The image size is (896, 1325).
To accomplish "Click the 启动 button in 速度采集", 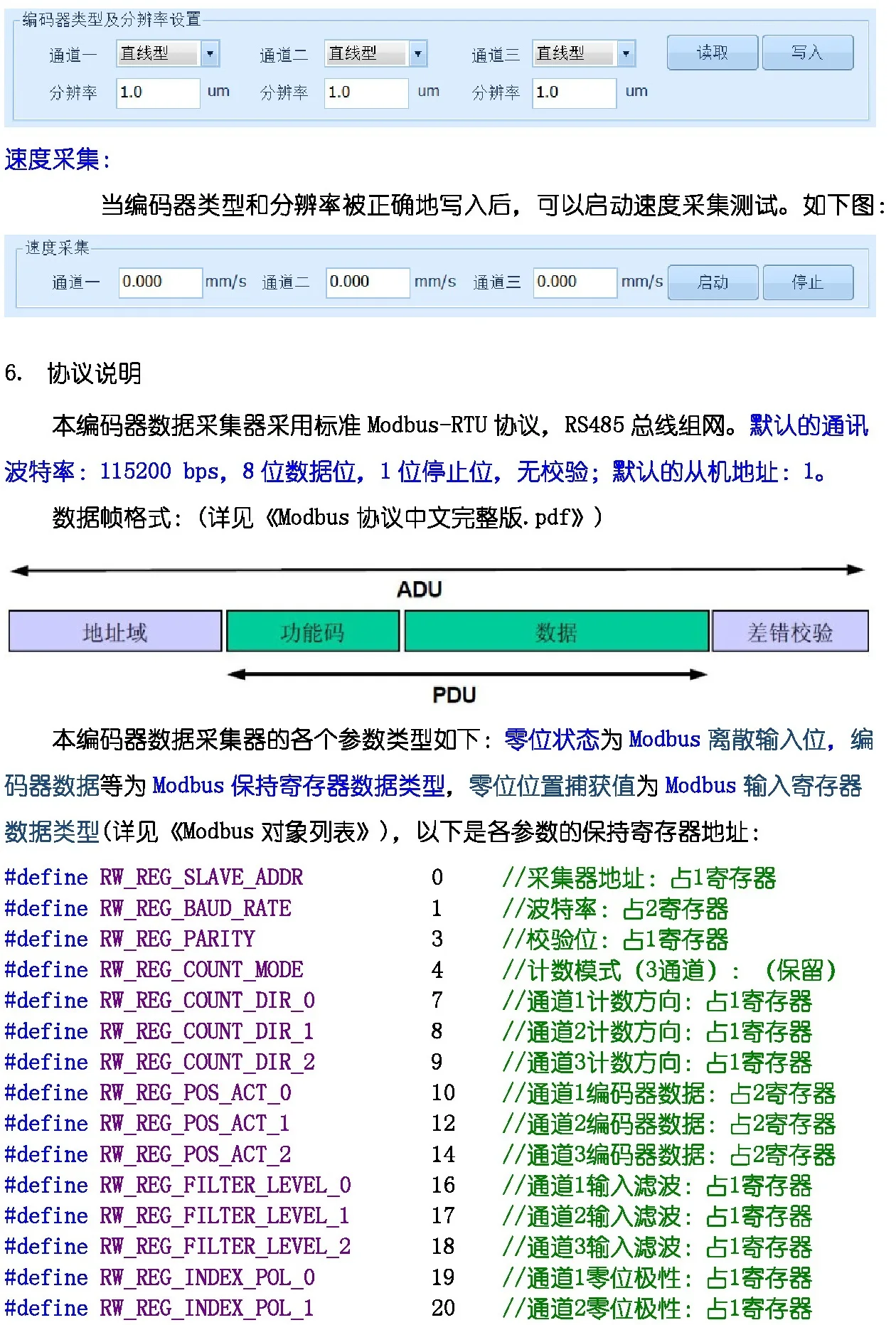I will pos(713,282).
